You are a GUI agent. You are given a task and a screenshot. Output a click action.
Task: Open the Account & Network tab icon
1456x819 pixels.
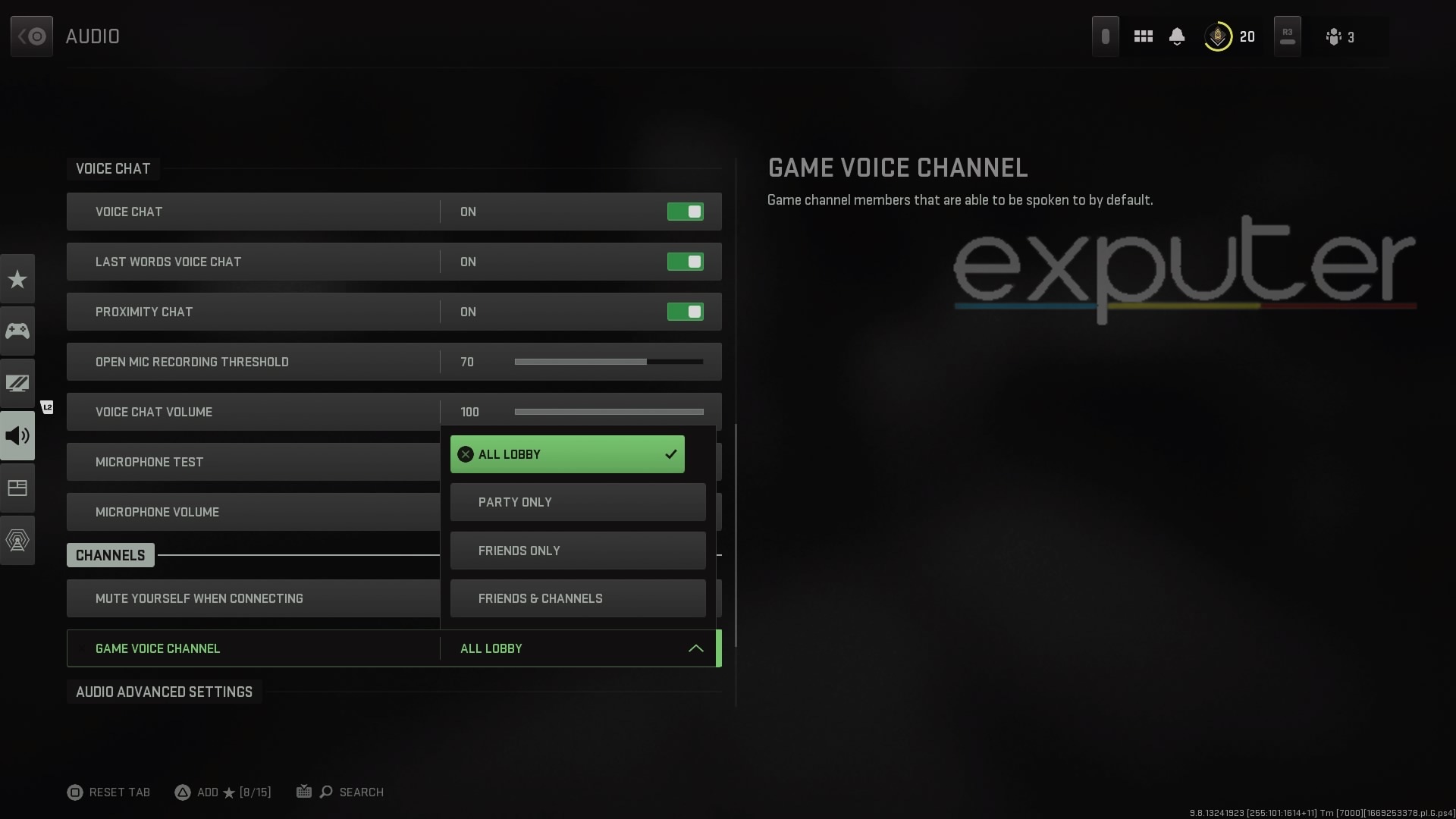click(17, 541)
